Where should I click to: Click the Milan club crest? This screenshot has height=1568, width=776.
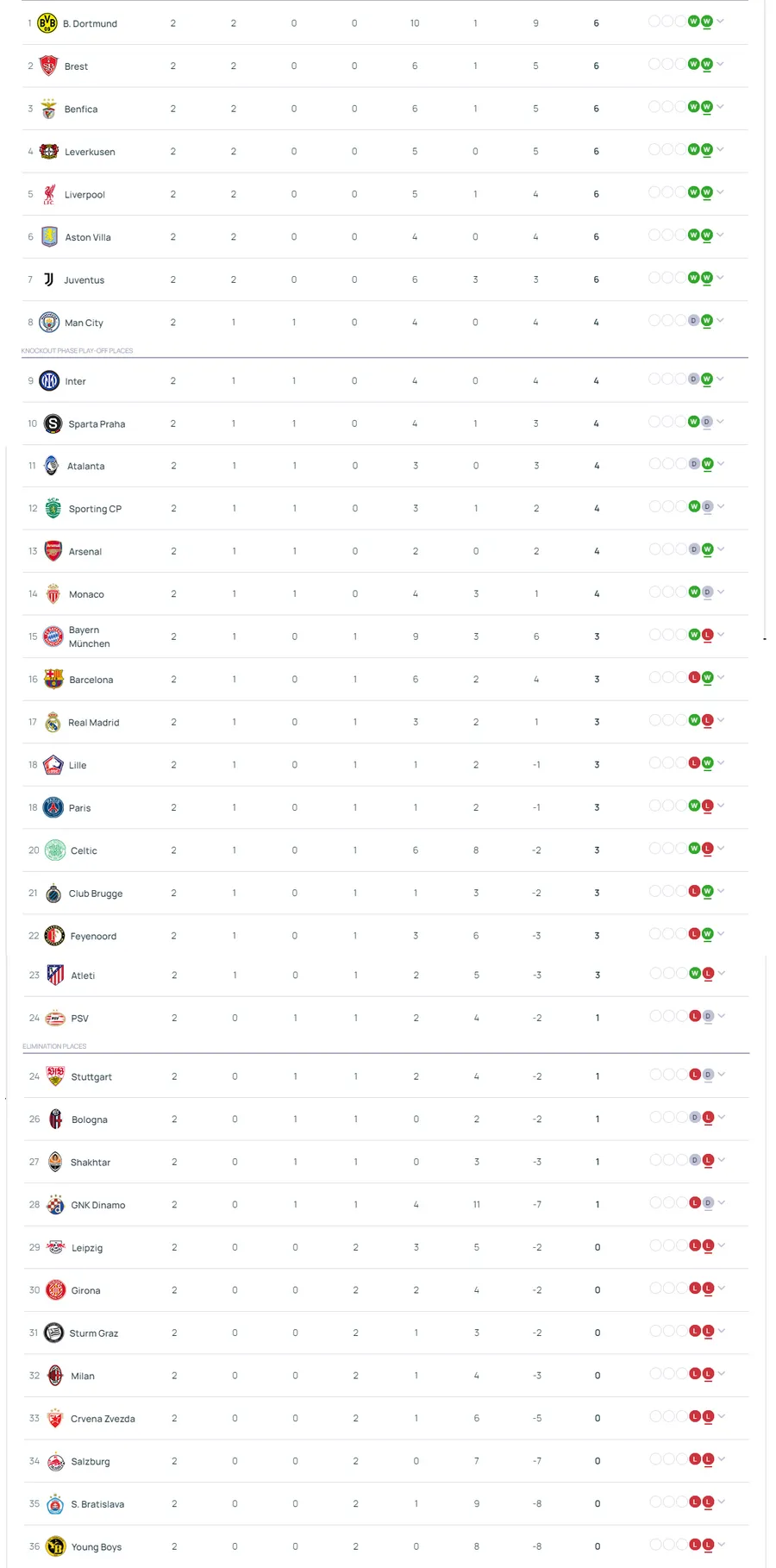point(55,1376)
